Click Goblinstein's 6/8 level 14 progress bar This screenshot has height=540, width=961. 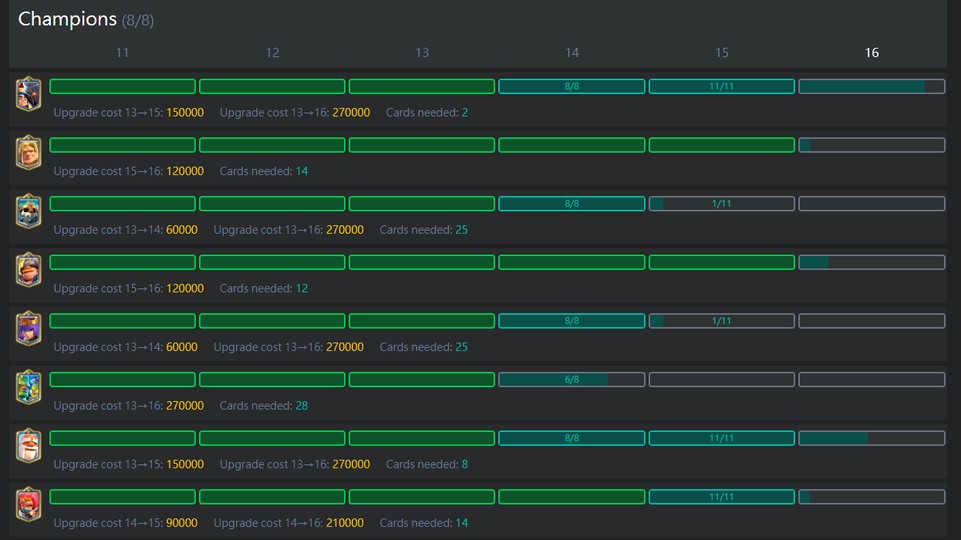coord(571,380)
